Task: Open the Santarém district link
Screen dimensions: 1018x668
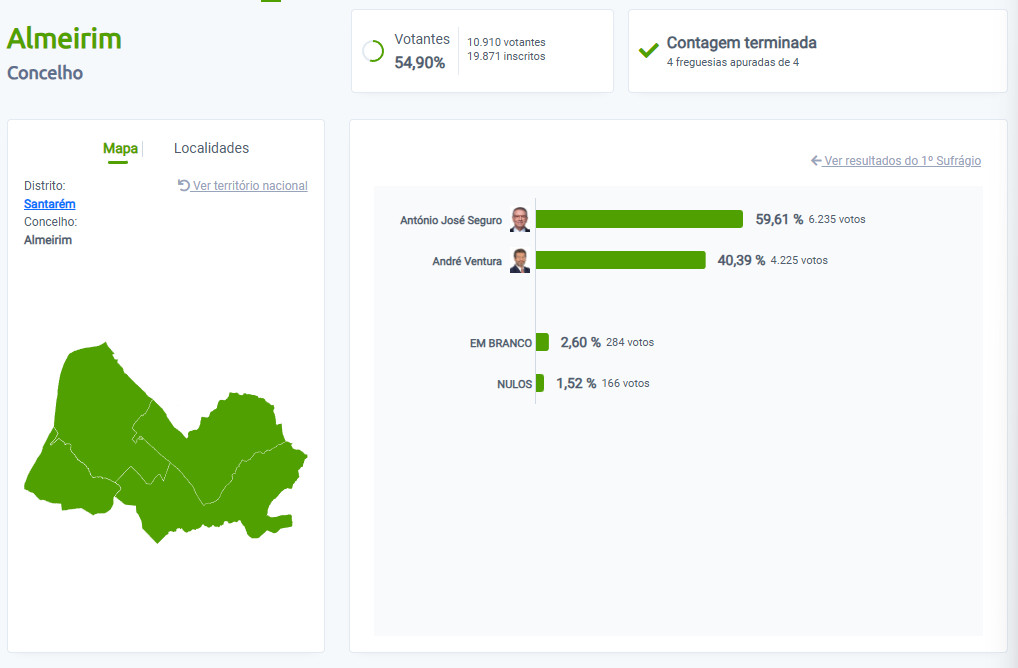Action: click(49, 204)
